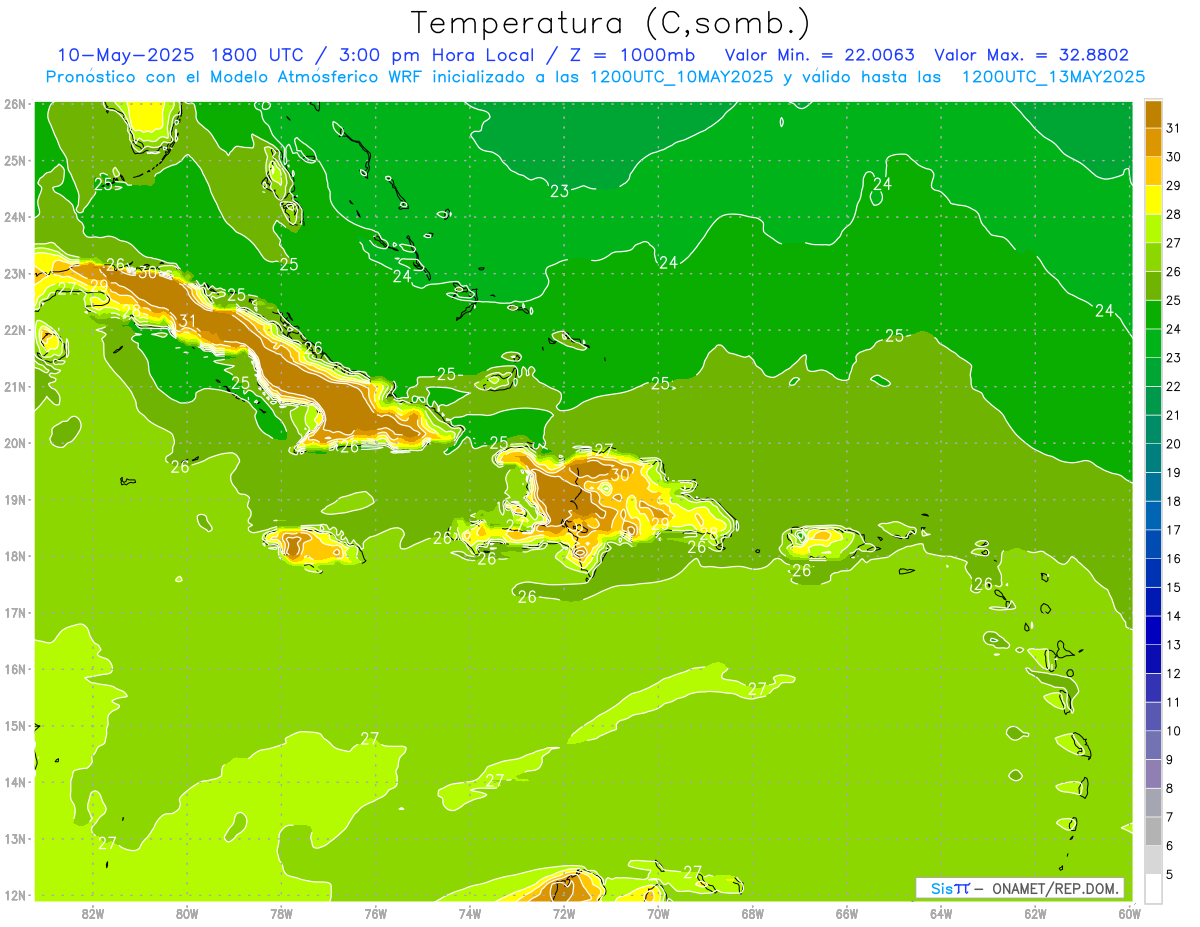Screen dimensions: 1200x927
Task: Click the teal legend swatch between 19 and 20
Action: tap(1154, 457)
